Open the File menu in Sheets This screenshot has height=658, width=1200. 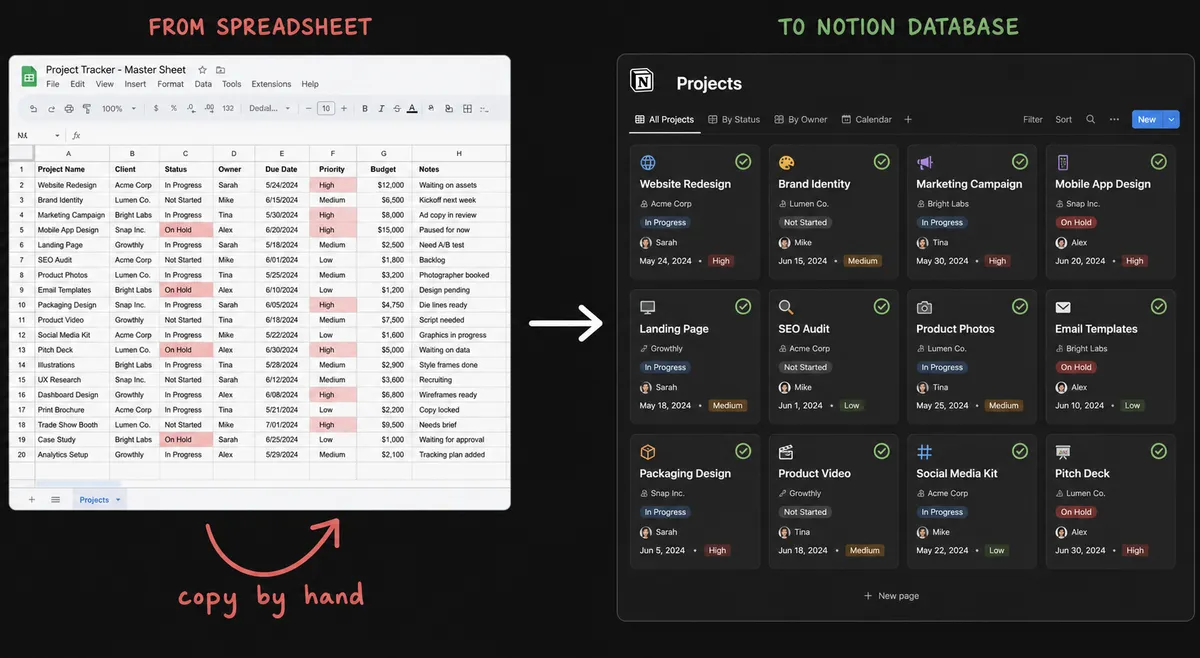coord(53,84)
